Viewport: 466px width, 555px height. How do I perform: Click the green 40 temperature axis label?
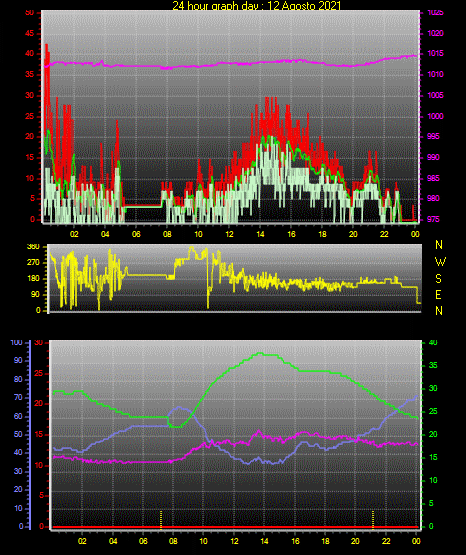(x=433, y=342)
